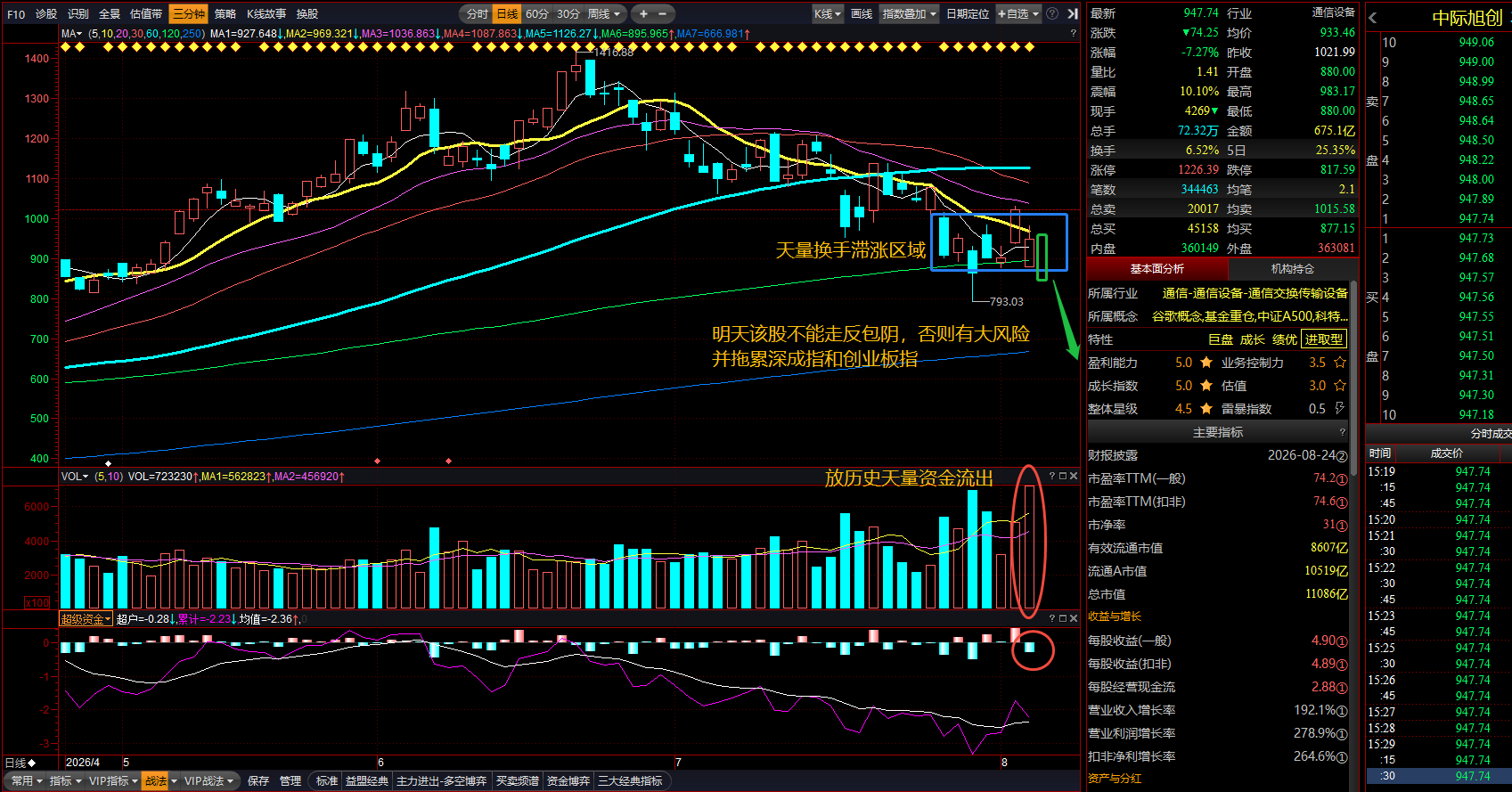The image size is (1512, 792).
Task: Click the help icon beside 主要指标
Action: [x=1343, y=433]
